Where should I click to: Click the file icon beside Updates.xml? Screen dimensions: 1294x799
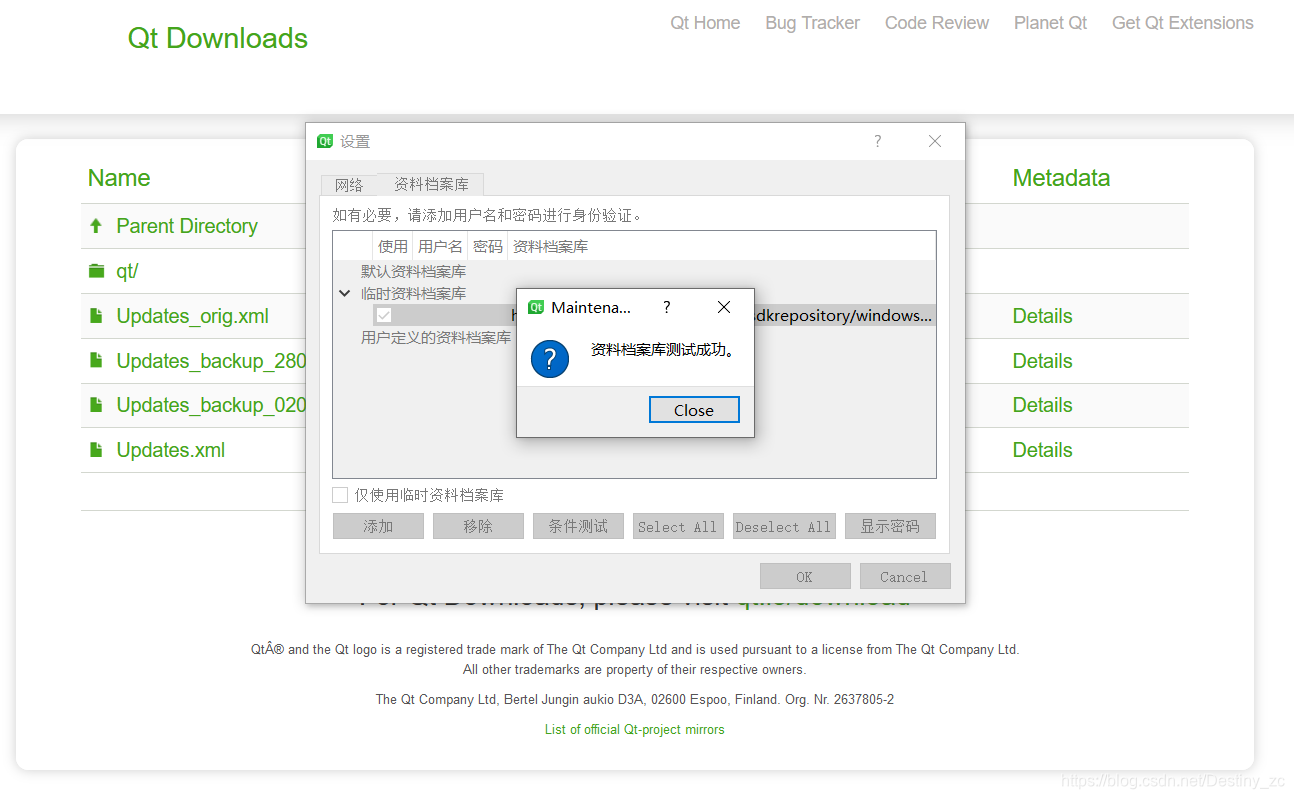95,449
